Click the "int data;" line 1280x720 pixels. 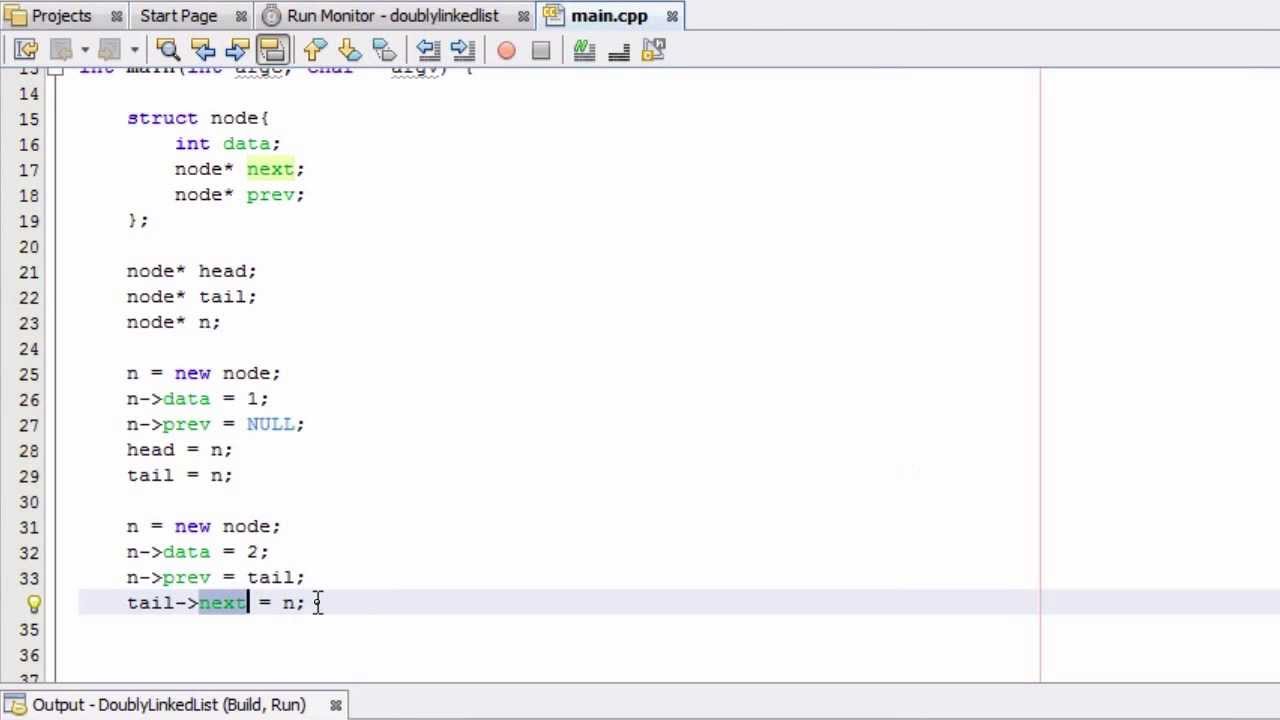click(228, 144)
